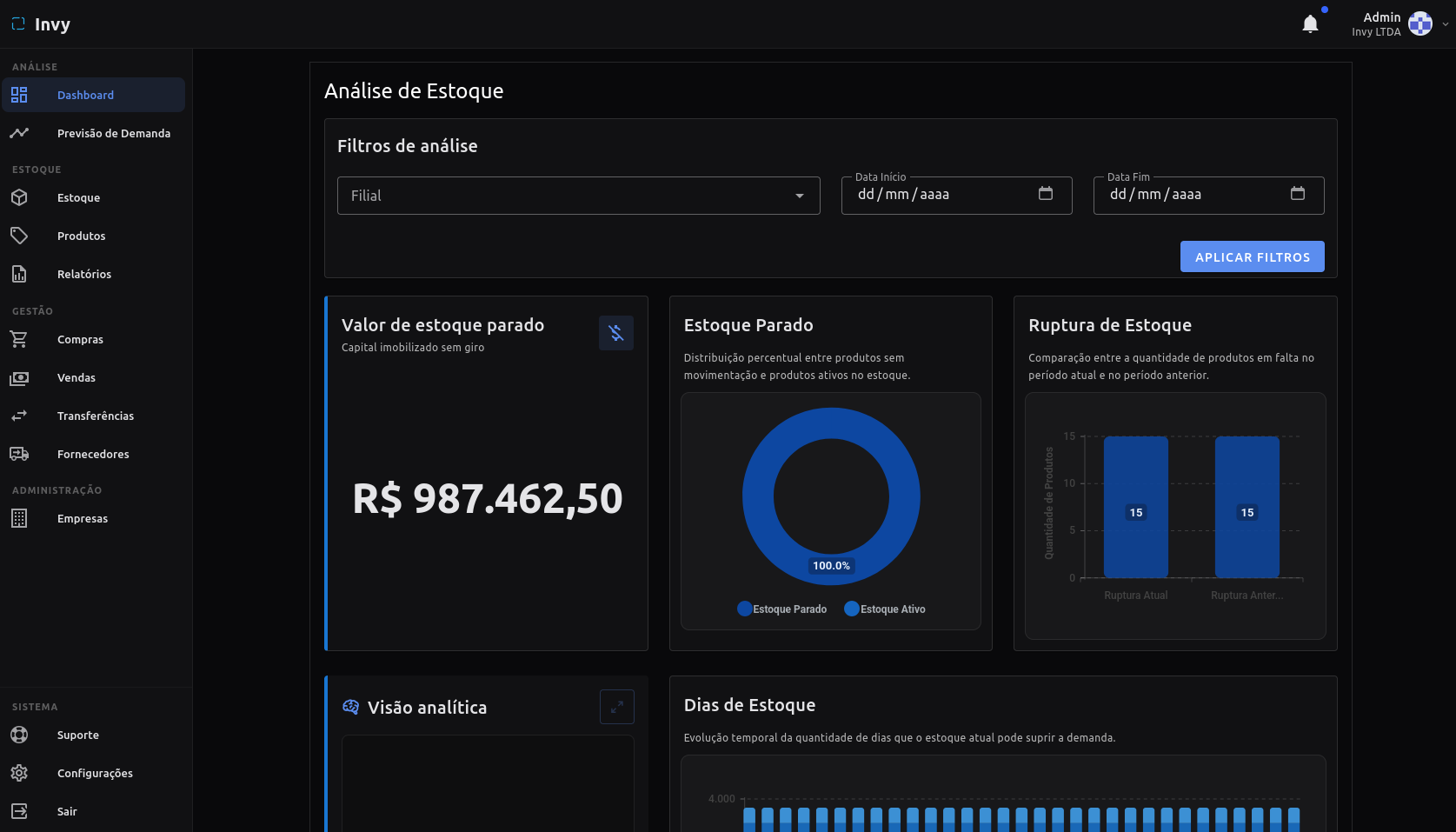Select Sair to log out

click(x=93, y=811)
